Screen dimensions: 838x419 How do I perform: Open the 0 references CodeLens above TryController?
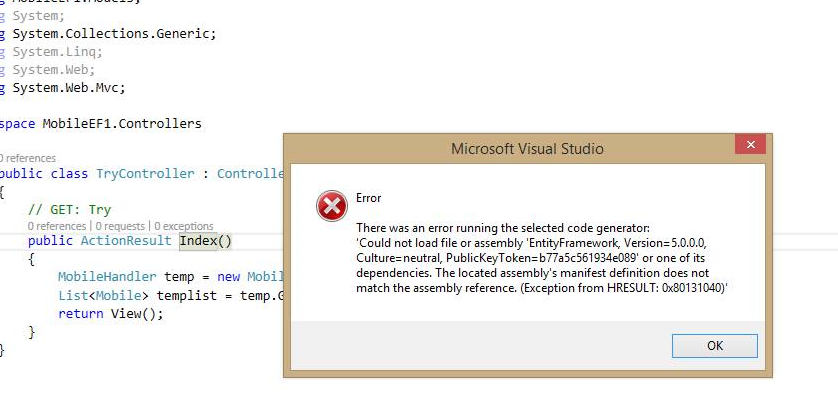click(27, 158)
